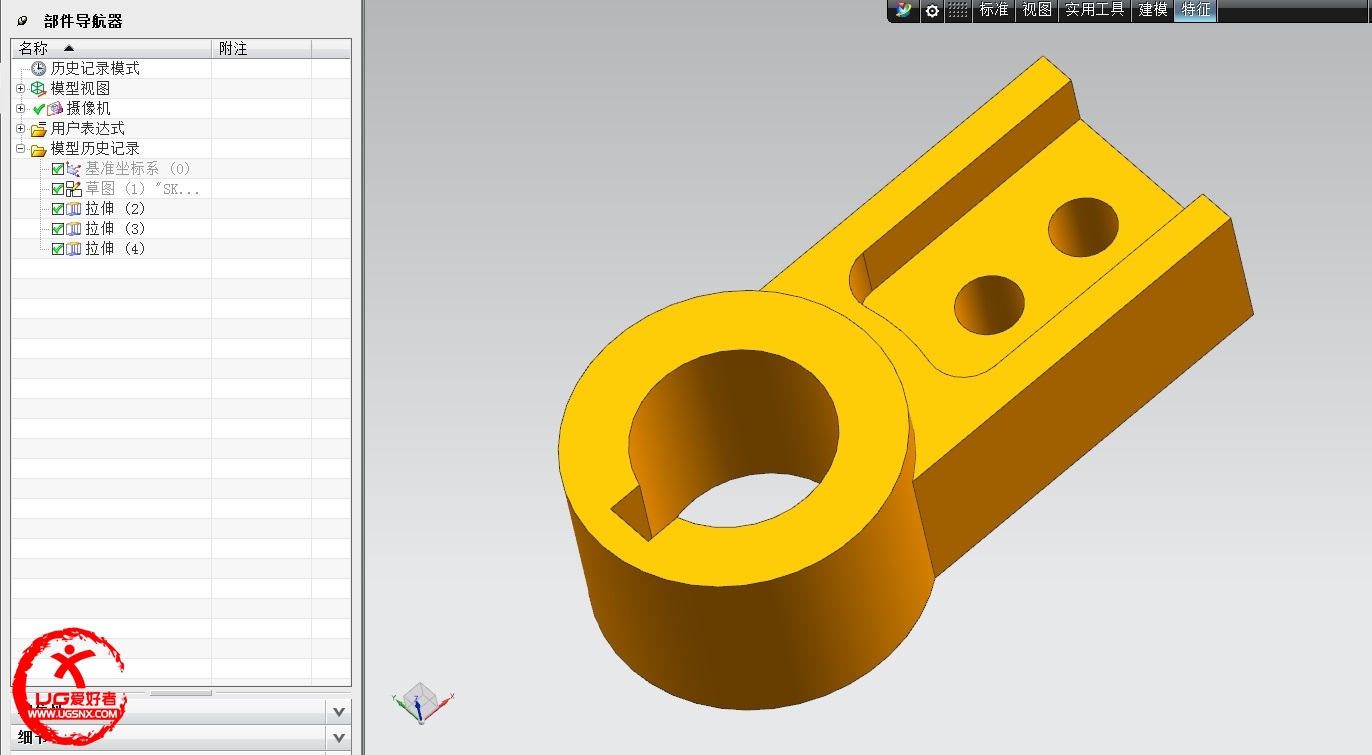Click the green checkmark next to 摄像机
1372x755 pixels.
point(39,108)
